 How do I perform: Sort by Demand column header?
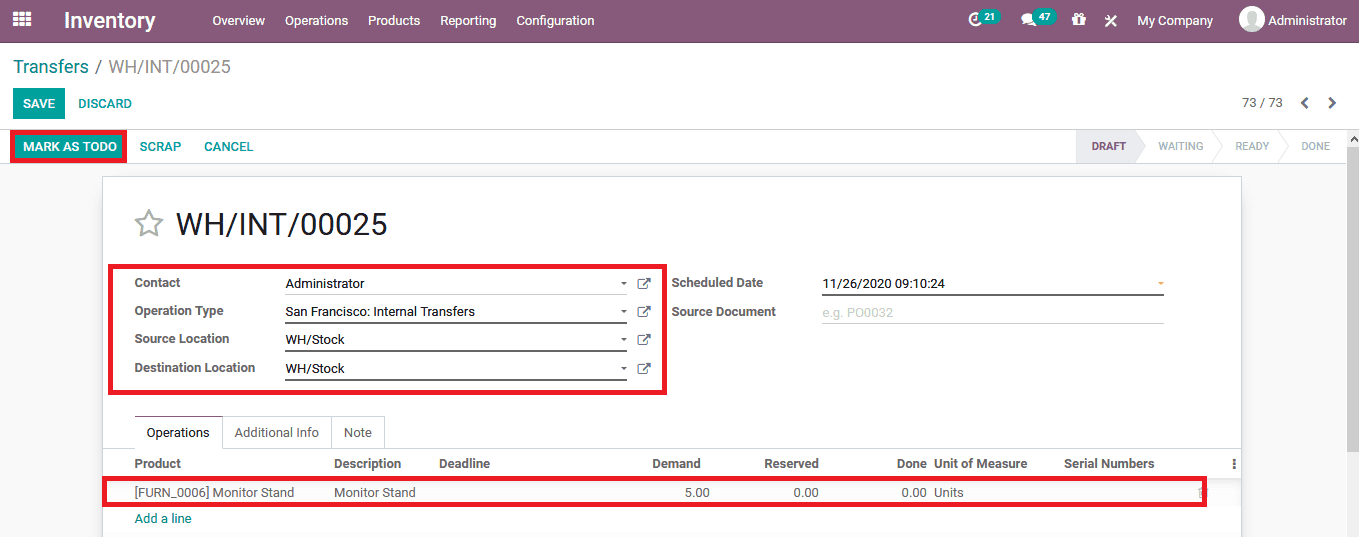point(676,464)
